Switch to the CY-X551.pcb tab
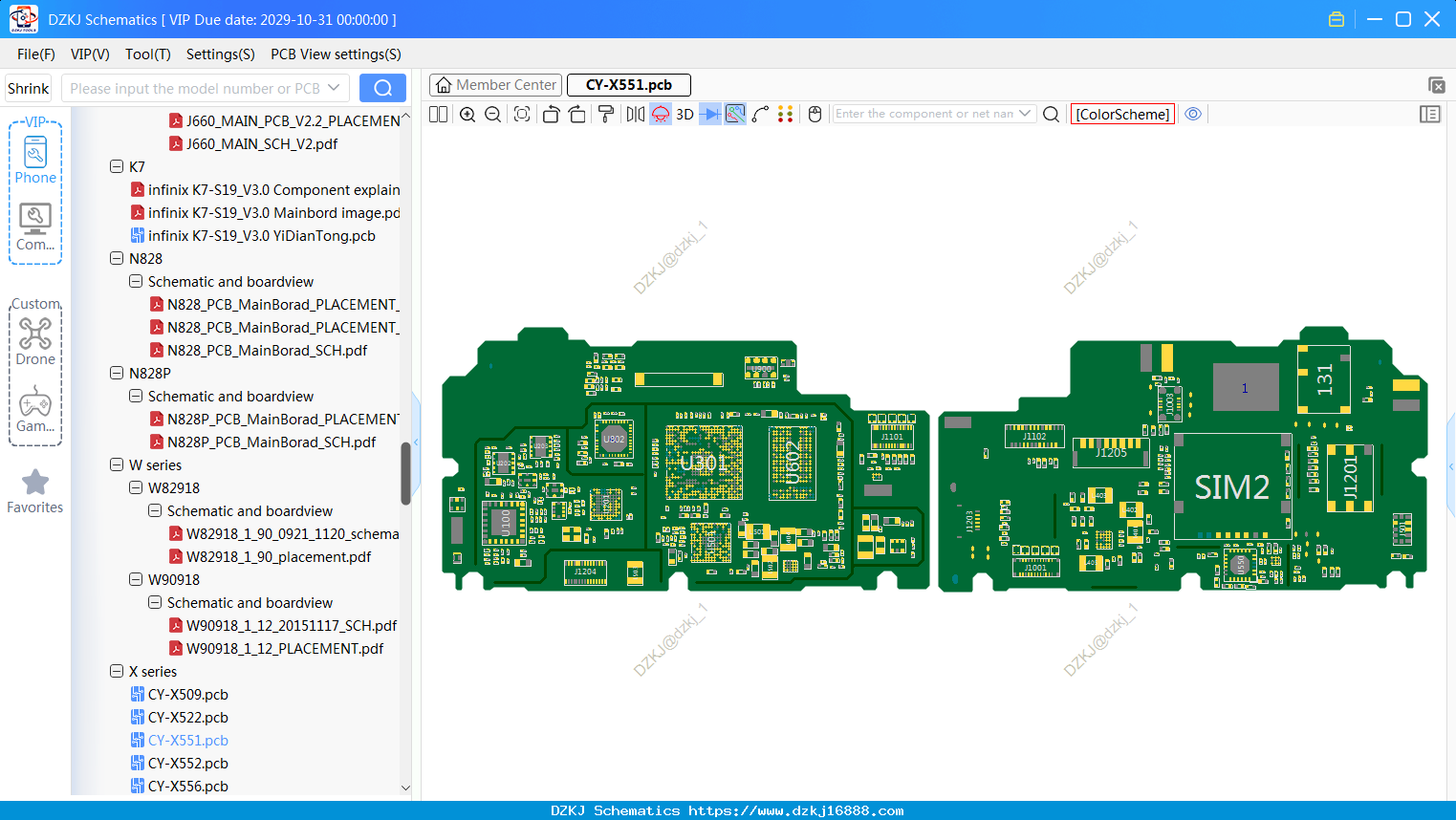Screen dimensions: 1456x820 (x=629, y=85)
